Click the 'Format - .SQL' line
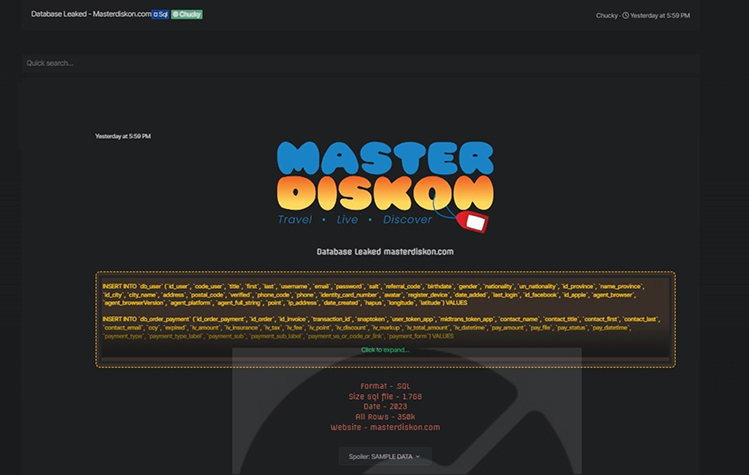This screenshot has height=475, width=749. click(x=385, y=386)
